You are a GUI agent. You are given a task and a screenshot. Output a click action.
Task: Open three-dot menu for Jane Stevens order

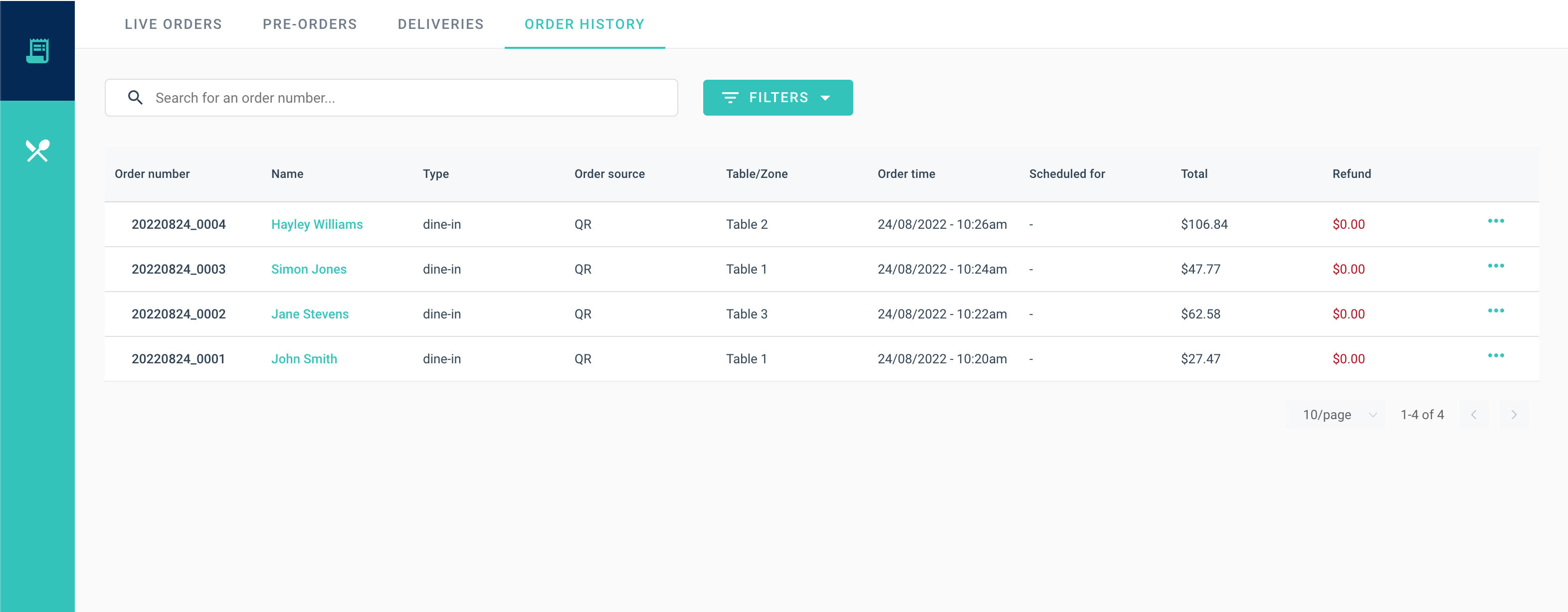tap(1496, 311)
